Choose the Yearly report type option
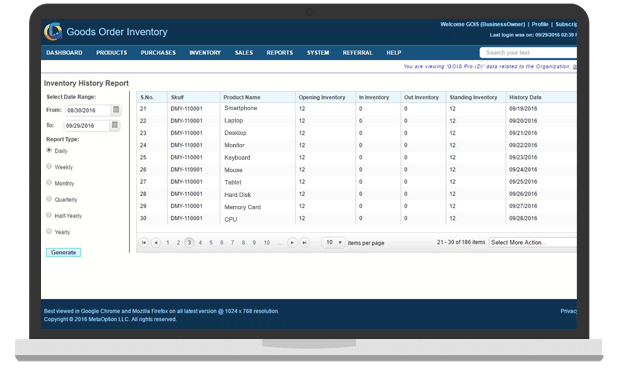Viewport: 618px width, 376px height. click(49, 231)
